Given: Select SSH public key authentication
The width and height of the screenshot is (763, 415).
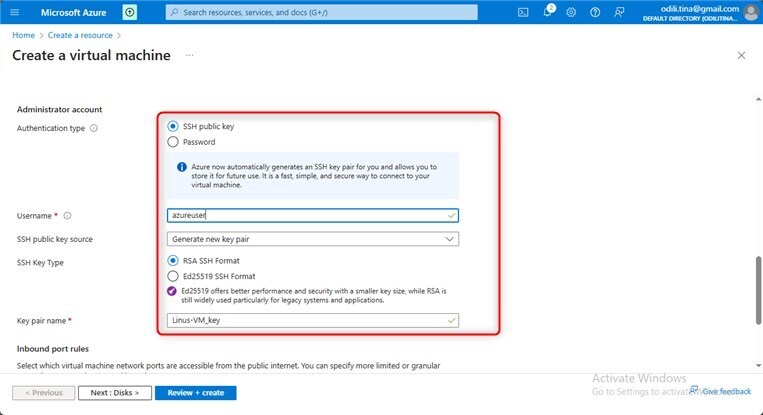Looking at the screenshot, I should click(173, 127).
